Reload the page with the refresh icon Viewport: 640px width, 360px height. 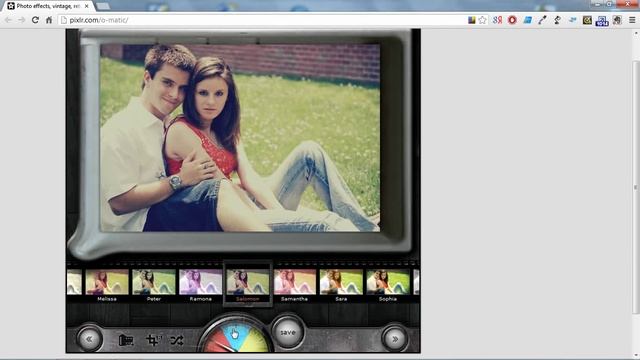[x=35, y=20]
